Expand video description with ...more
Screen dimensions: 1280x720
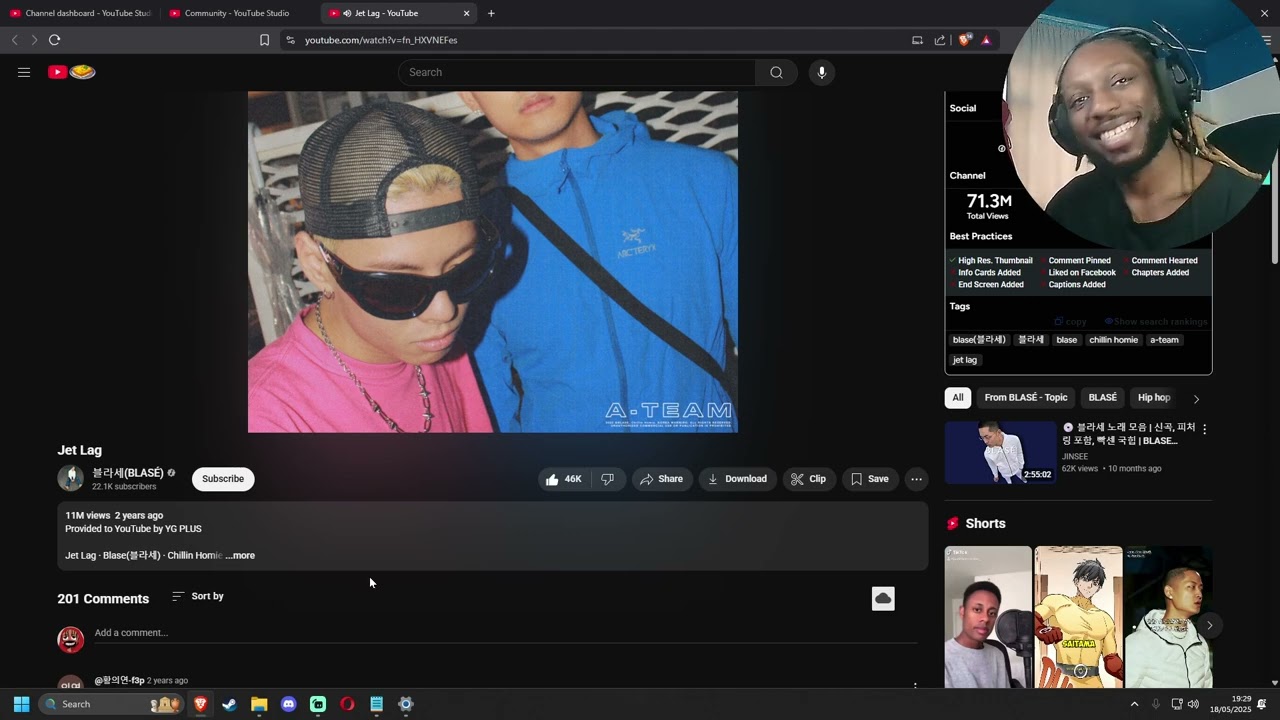pyautogui.click(x=240, y=555)
